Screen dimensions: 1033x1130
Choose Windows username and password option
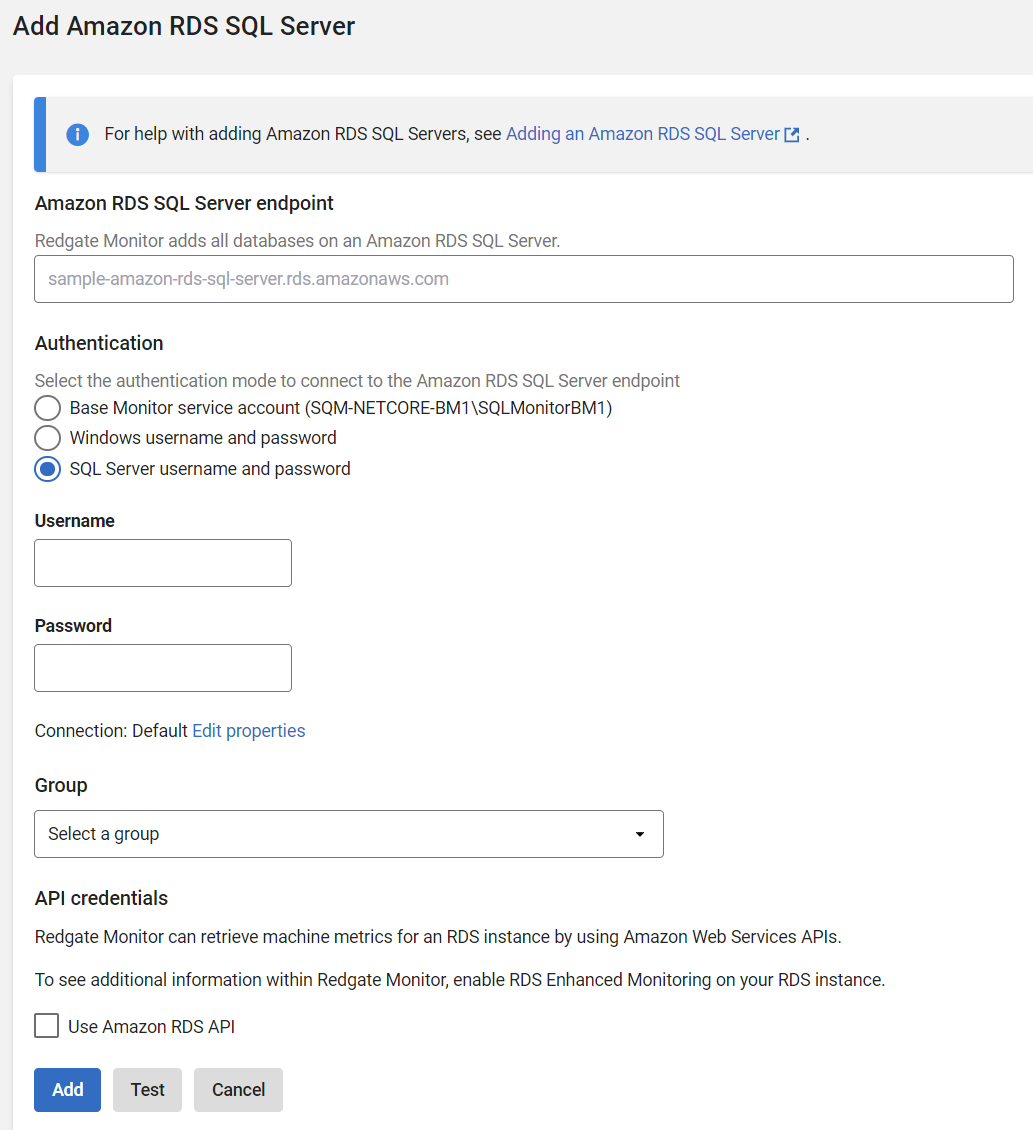(48, 438)
